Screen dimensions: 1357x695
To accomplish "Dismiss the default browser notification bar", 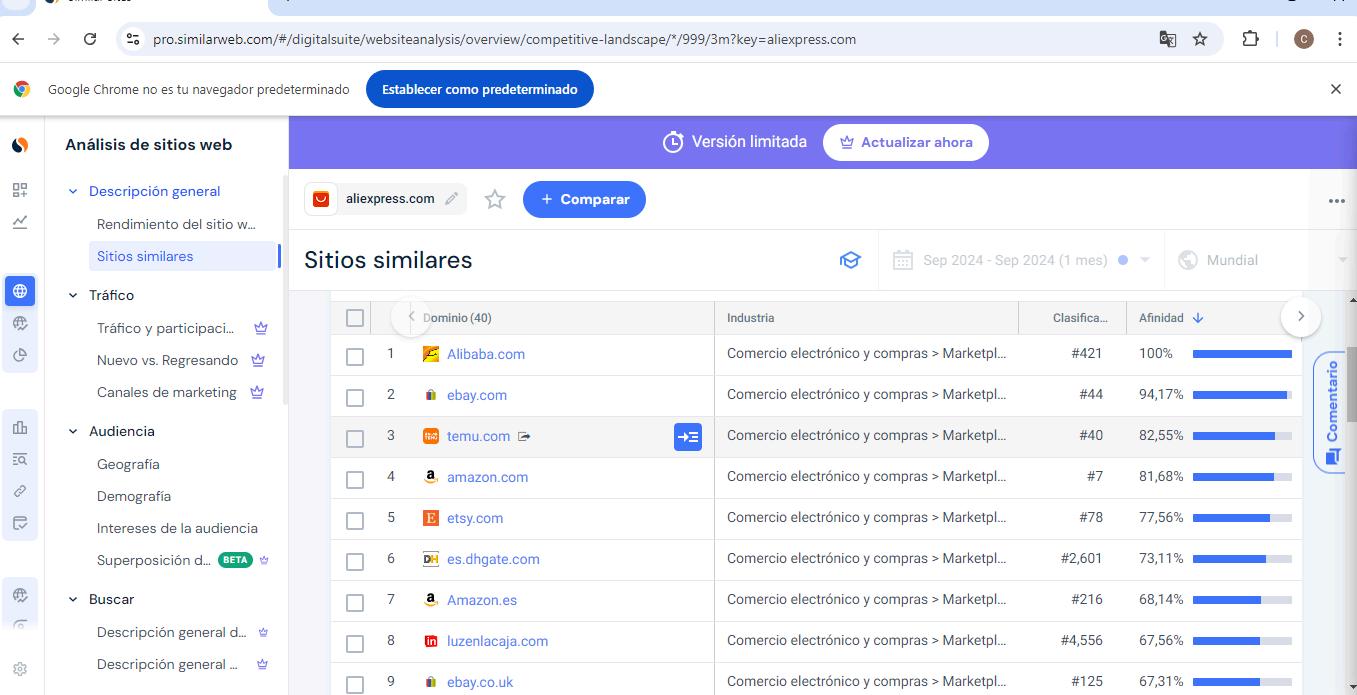I will click(1335, 89).
